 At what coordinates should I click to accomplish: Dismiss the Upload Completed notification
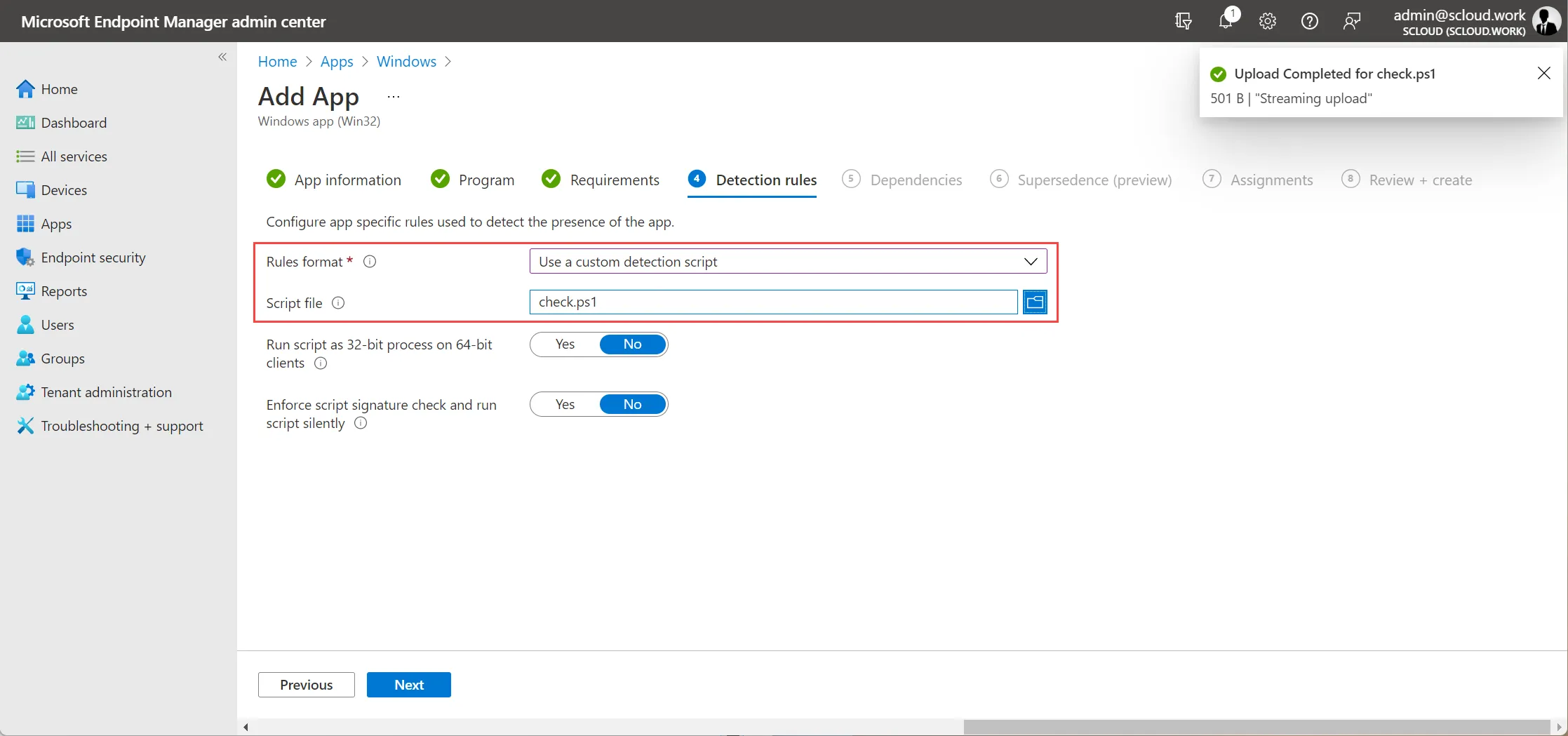tap(1544, 73)
